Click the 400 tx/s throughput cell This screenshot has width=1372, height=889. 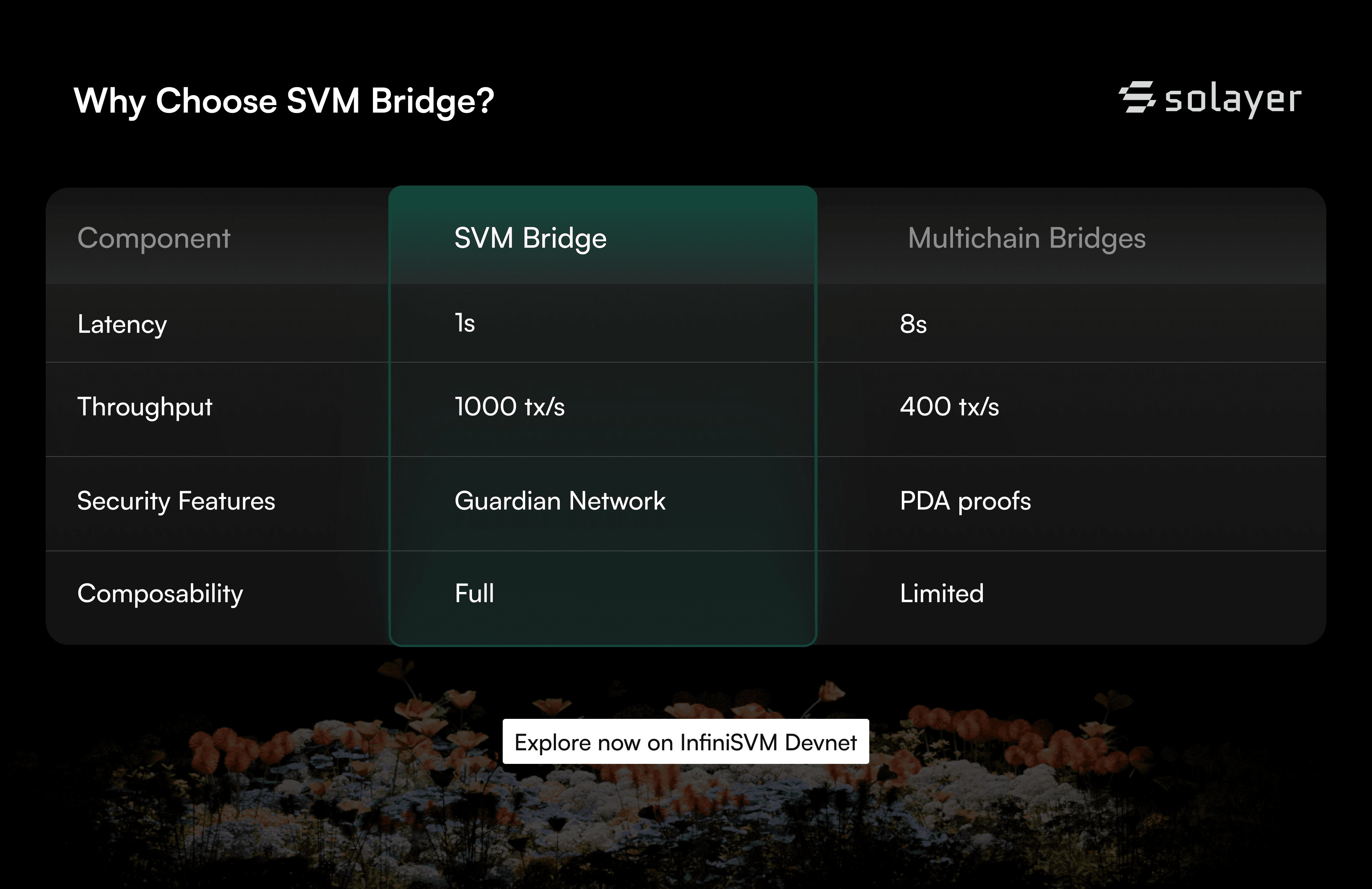[x=949, y=407]
